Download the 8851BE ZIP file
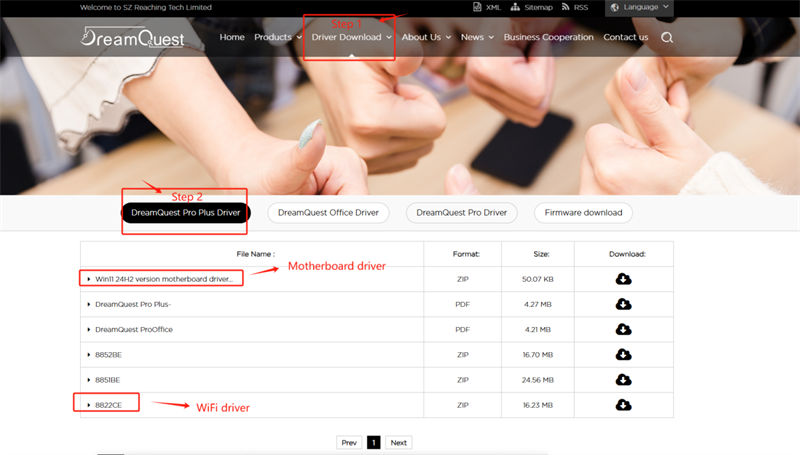This screenshot has height=455, width=800. (623, 380)
